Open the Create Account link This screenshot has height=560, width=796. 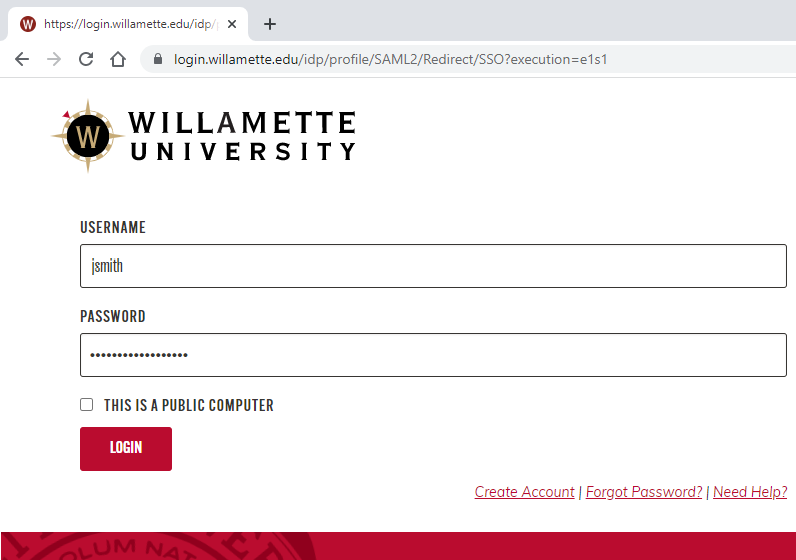coord(524,492)
